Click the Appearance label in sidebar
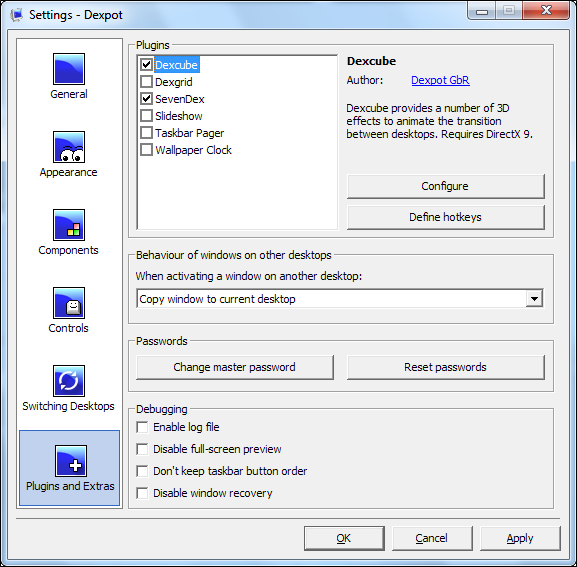This screenshot has width=577, height=567. (69, 172)
